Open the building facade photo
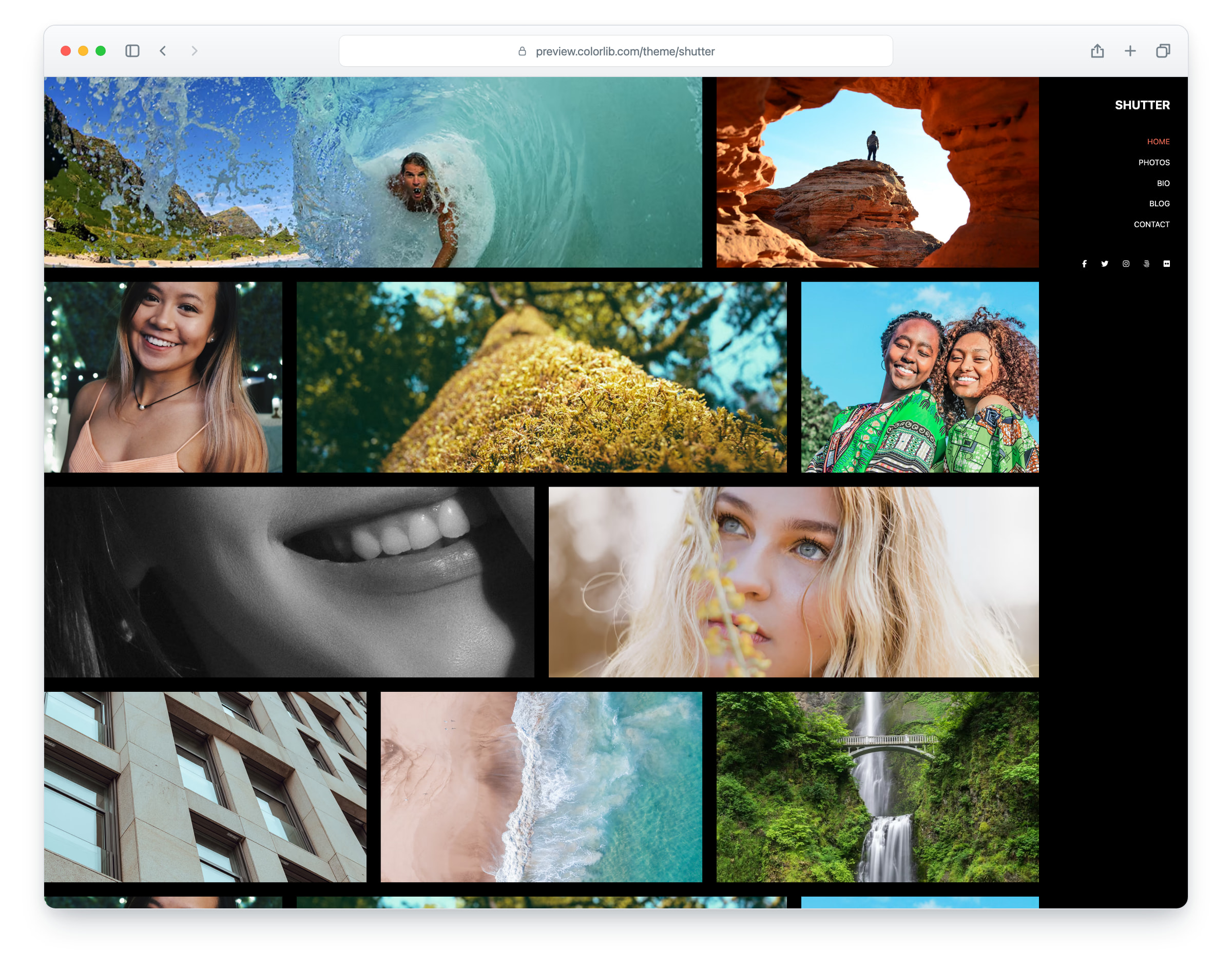 (x=205, y=787)
